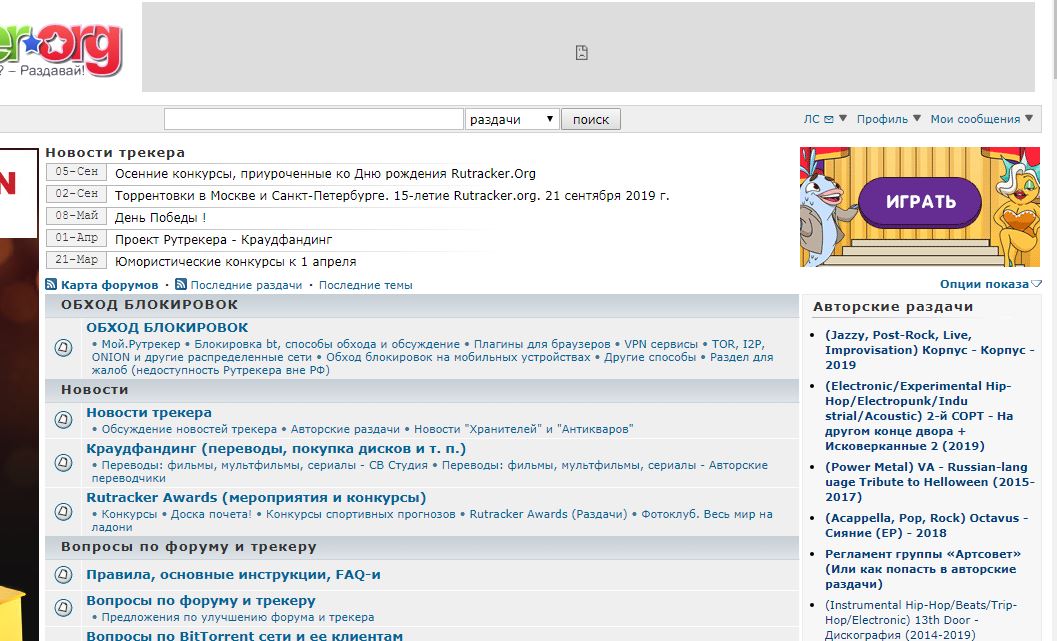
Task: Click the forum icon beside Rutracker Awards
Action: pyautogui.click(x=63, y=511)
